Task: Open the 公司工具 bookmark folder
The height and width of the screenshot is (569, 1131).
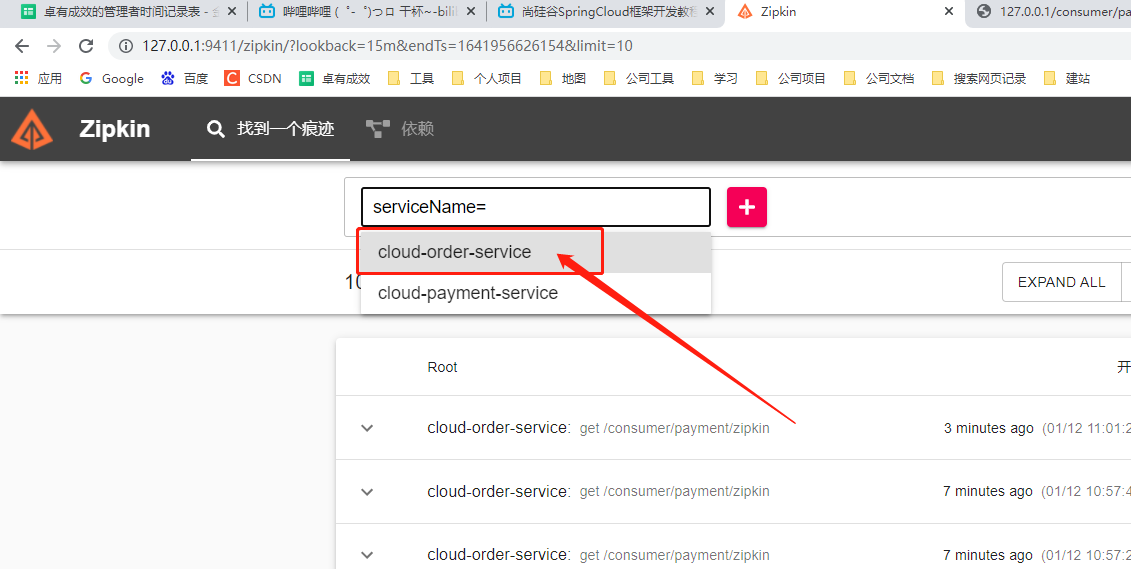Action: (638, 79)
